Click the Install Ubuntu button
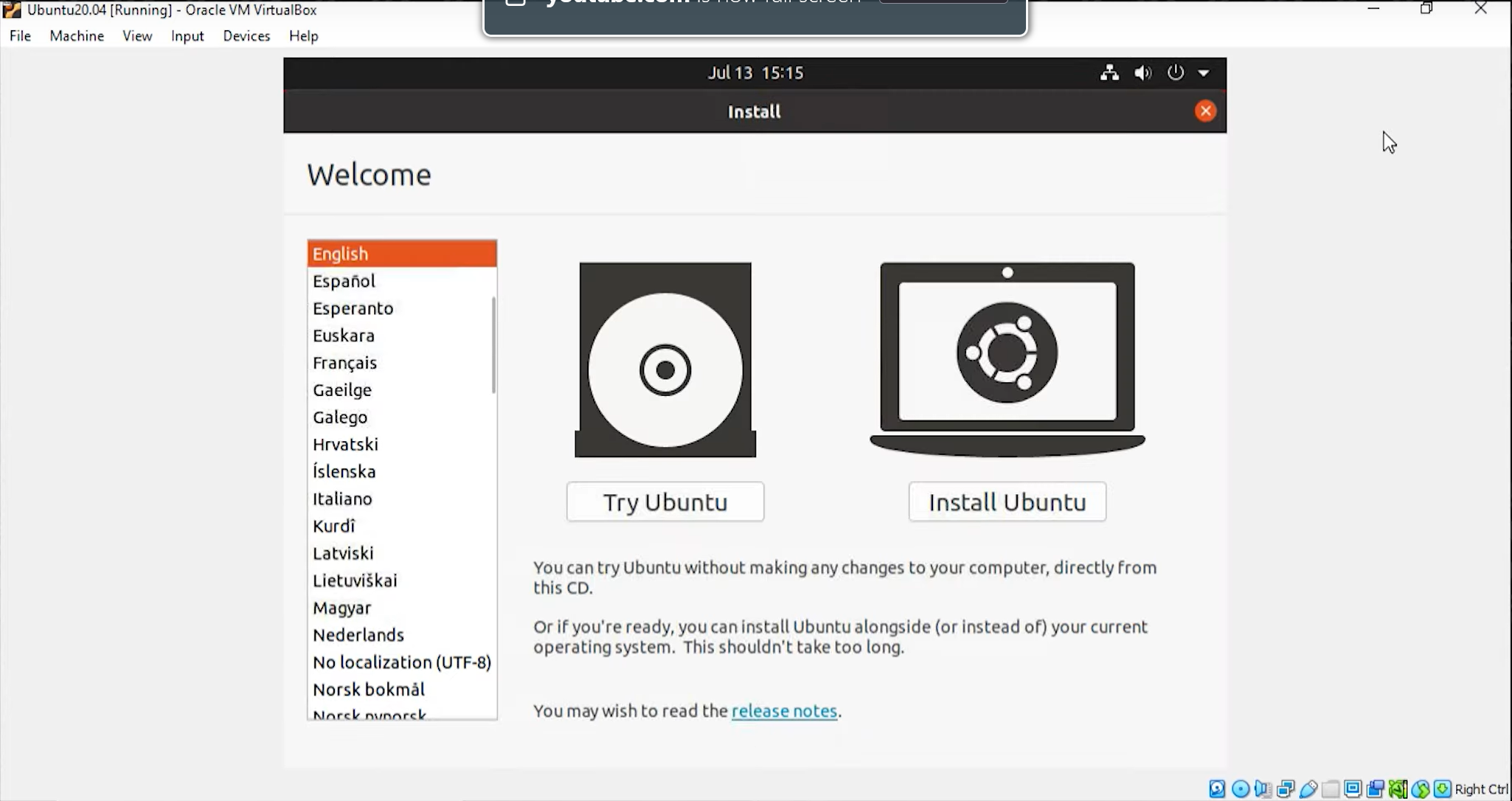 coord(1007,502)
